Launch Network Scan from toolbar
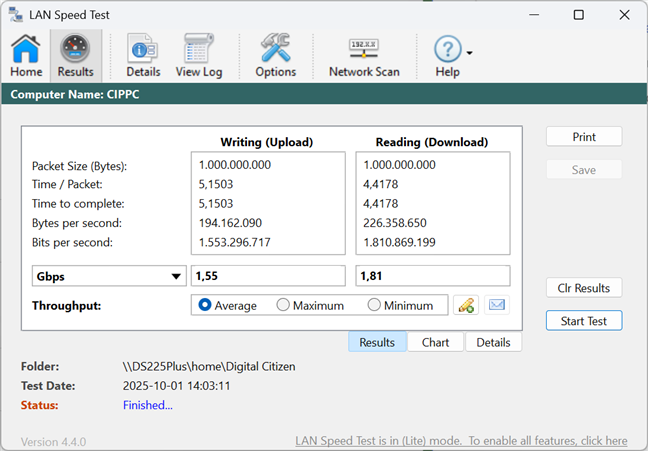The image size is (648, 451). tap(364, 56)
